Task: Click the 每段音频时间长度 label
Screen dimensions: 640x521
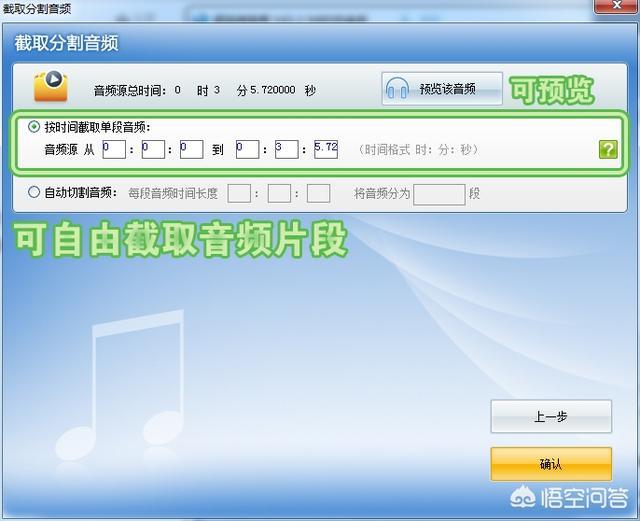Action: (173, 193)
